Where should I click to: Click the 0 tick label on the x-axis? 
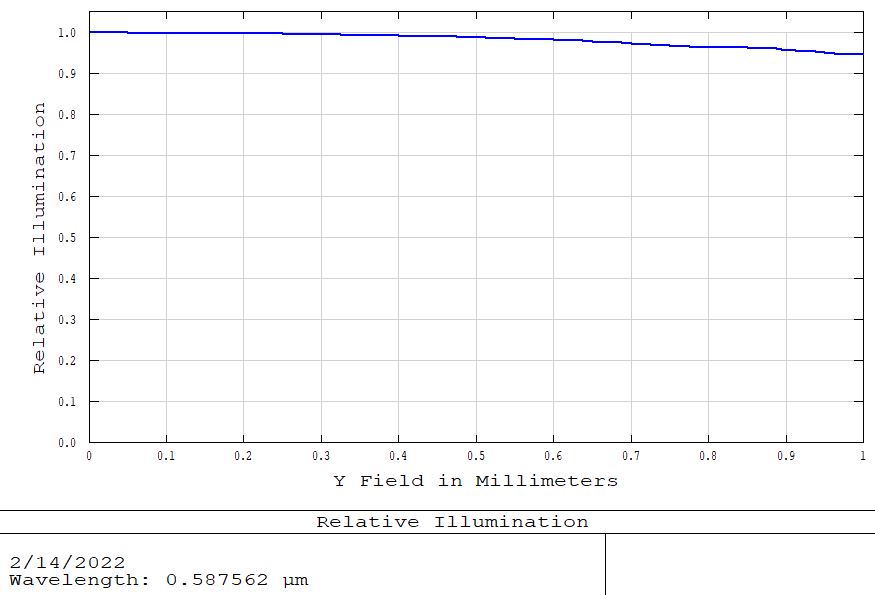pos(89,456)
